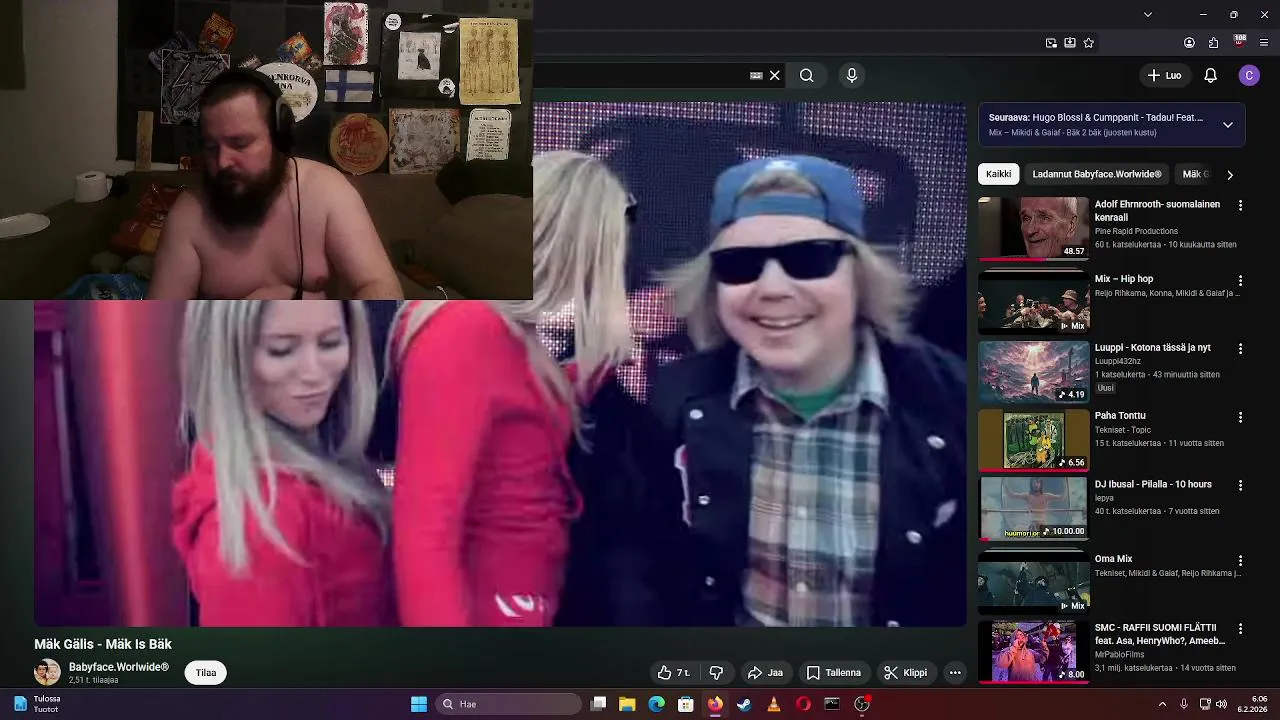
Task: Open the Luo create menu
Action: tap(1164, 75)
